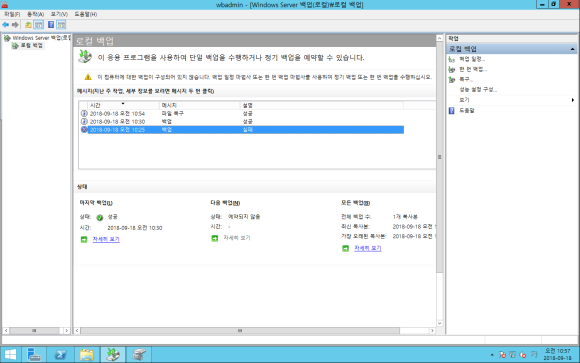Click green arrow icon under 모든 백업
This screenshot has height=363, width=580.
pyautogui.click(x=345, y=248)
